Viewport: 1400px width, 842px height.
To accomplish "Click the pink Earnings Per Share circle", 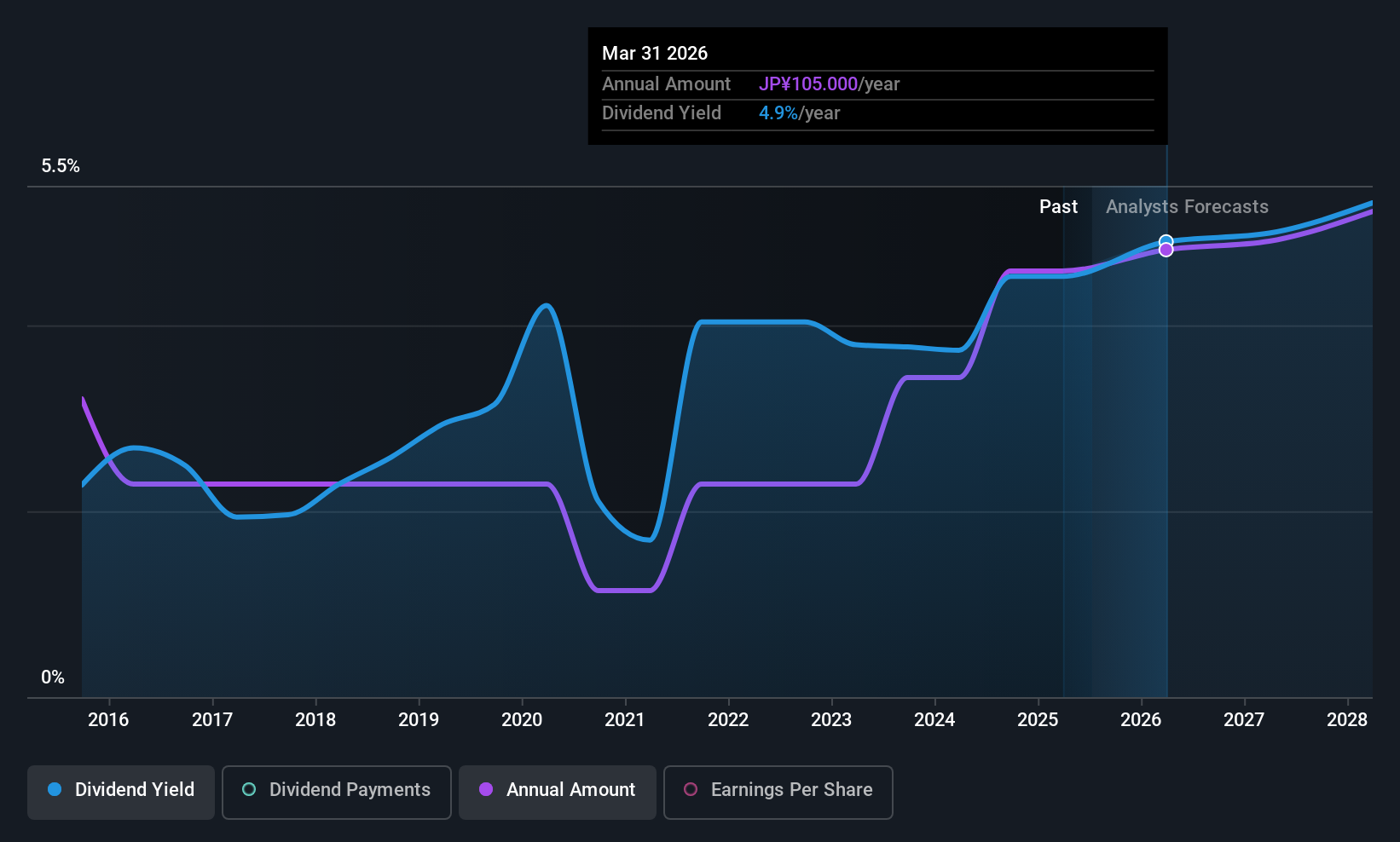I will pos(691,789).
